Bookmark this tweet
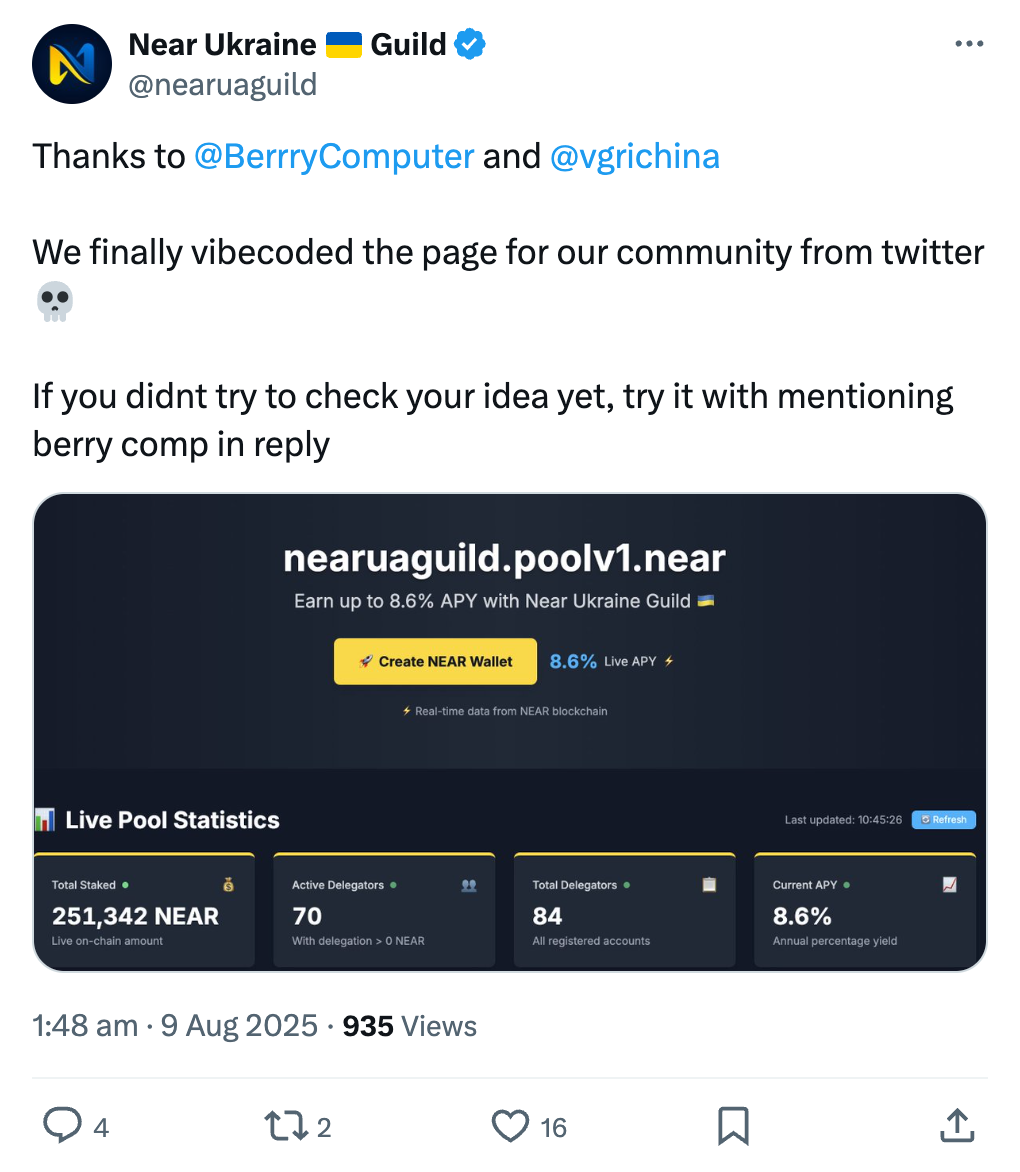This screenshot has height=1172, width=1020. click(734, 1127)
